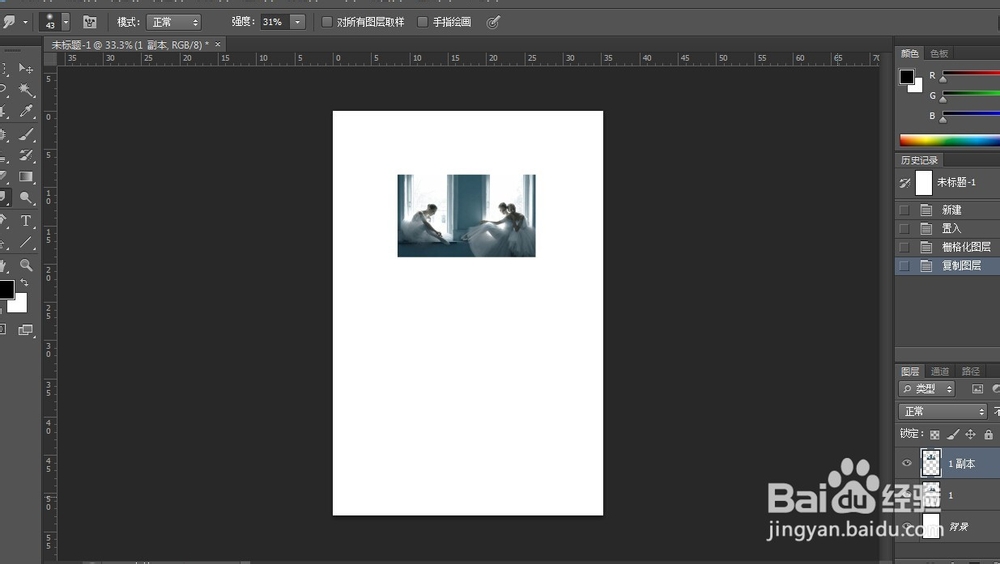1000x564 pixels.
Task: Select the Gradient tool
Action: coord(26,177)
